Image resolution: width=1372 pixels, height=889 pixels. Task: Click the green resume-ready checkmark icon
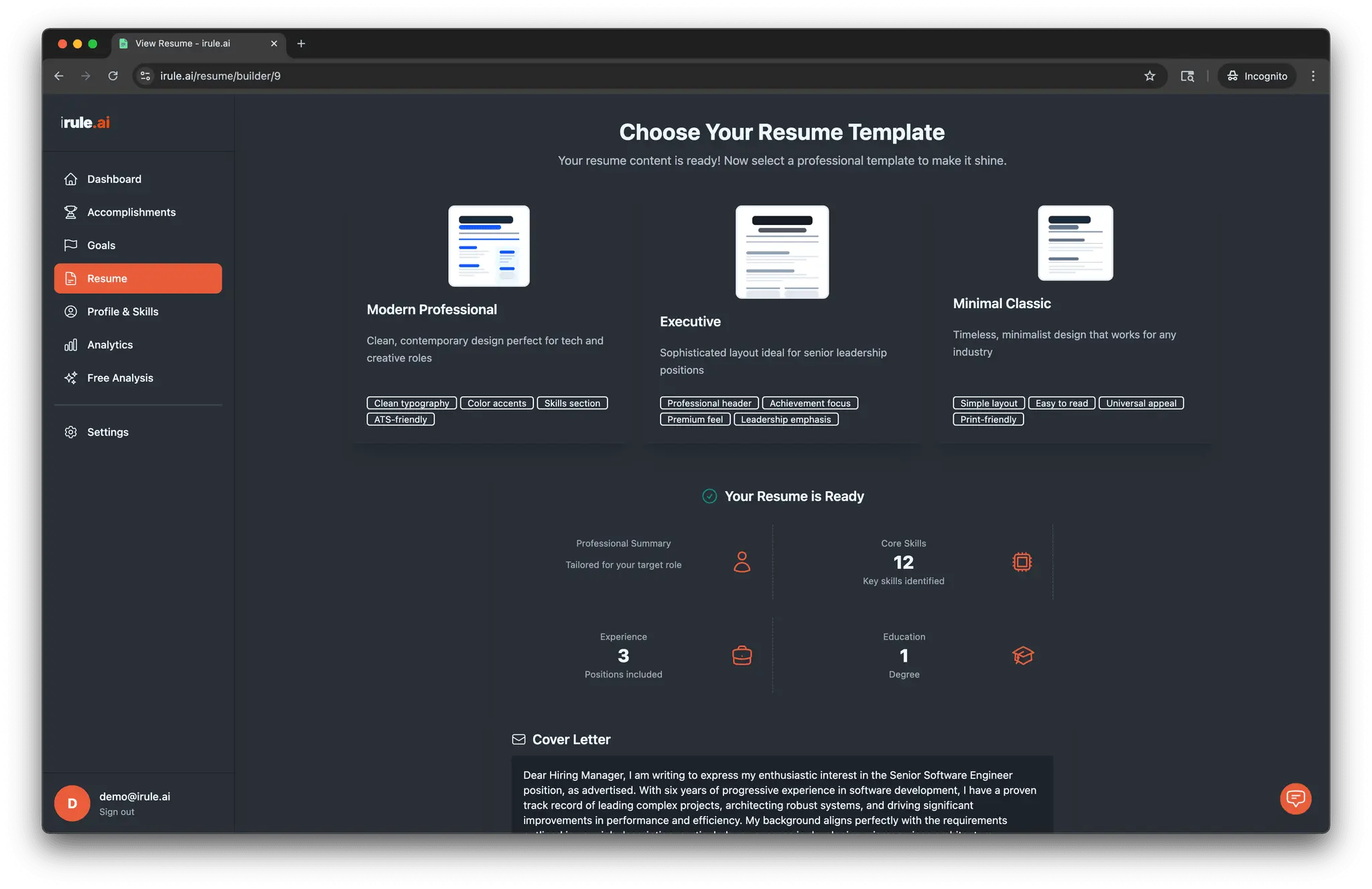tap(709, 496)
